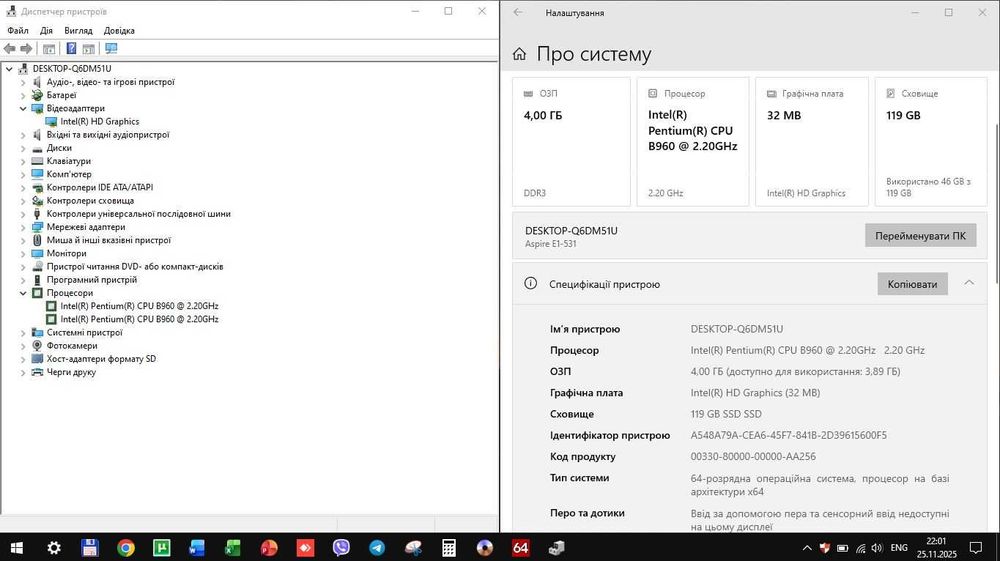The image size is (1000, 561).
Task: Expand the Фотокамери tree node
Action: pyautogui.click(x=23, y=346)
